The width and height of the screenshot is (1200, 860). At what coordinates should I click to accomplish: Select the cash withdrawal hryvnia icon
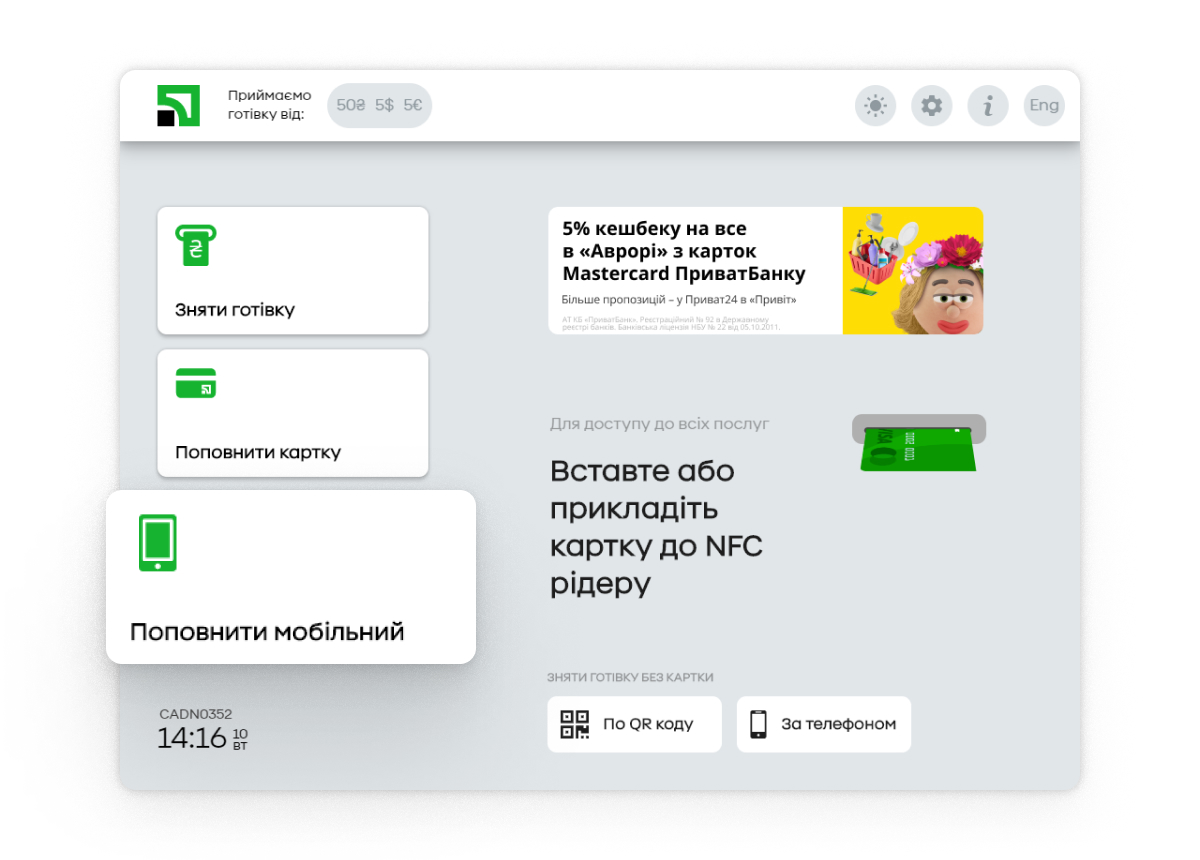[x=193, y=246]
